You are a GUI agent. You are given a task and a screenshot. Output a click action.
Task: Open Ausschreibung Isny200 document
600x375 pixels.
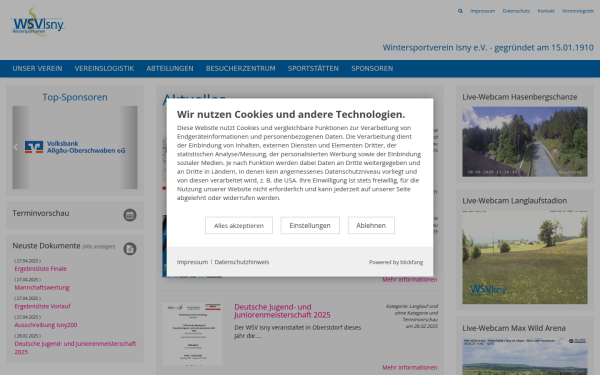point(46,325)
